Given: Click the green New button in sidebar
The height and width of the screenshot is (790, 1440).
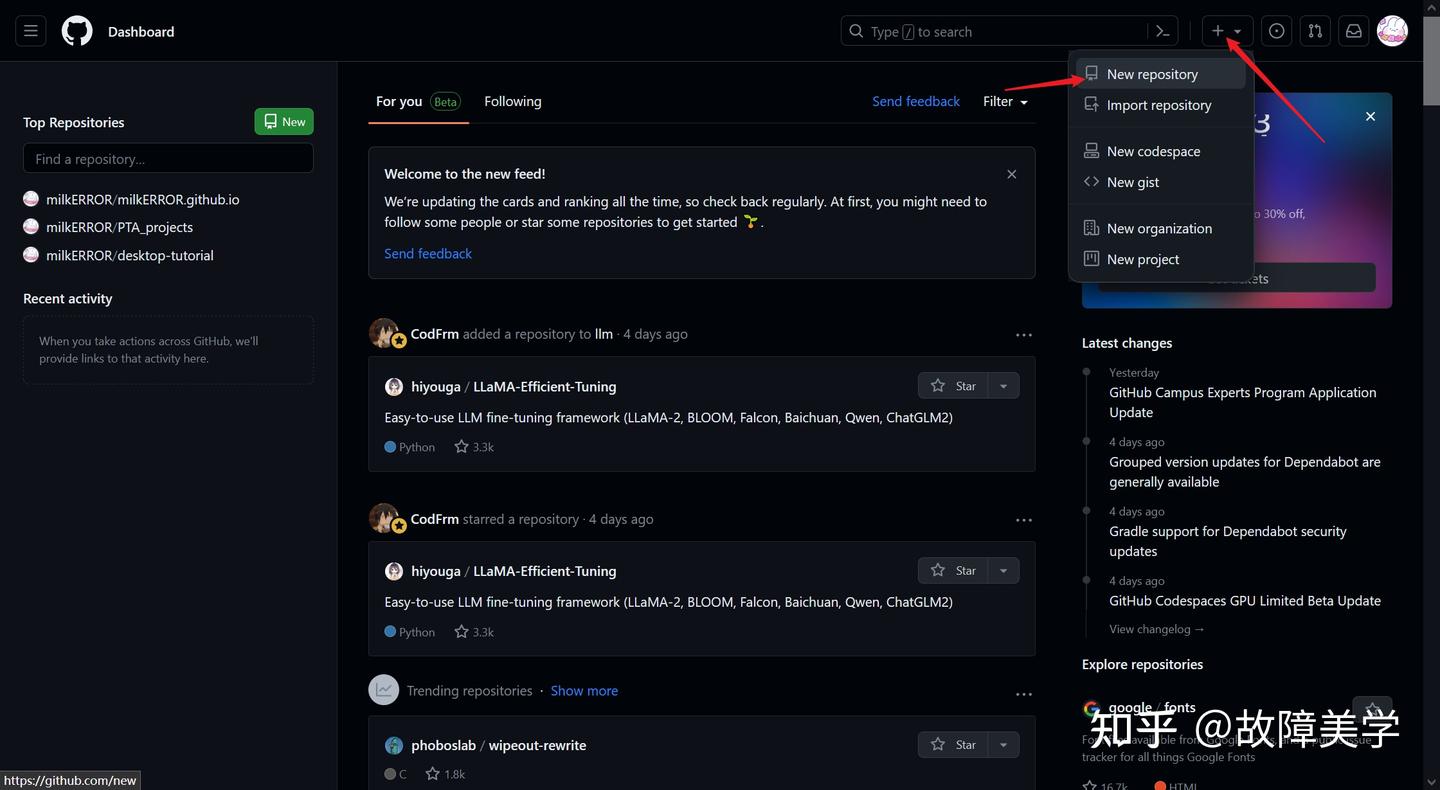Looking at the screenshot, I should coord(283,121).
